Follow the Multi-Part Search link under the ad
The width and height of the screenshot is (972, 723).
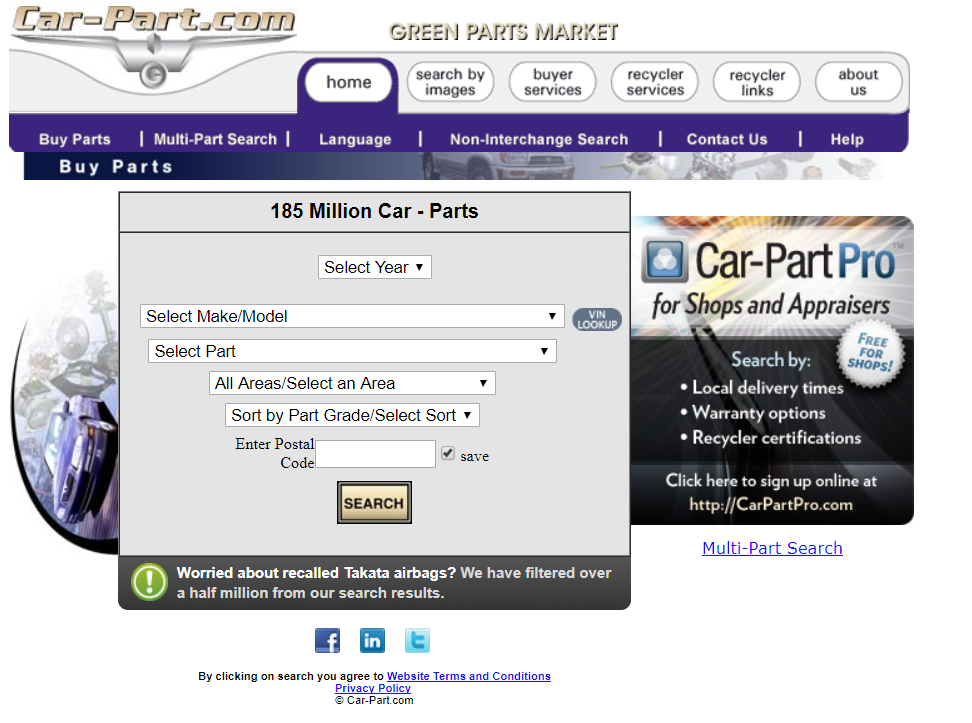(772, 548)
